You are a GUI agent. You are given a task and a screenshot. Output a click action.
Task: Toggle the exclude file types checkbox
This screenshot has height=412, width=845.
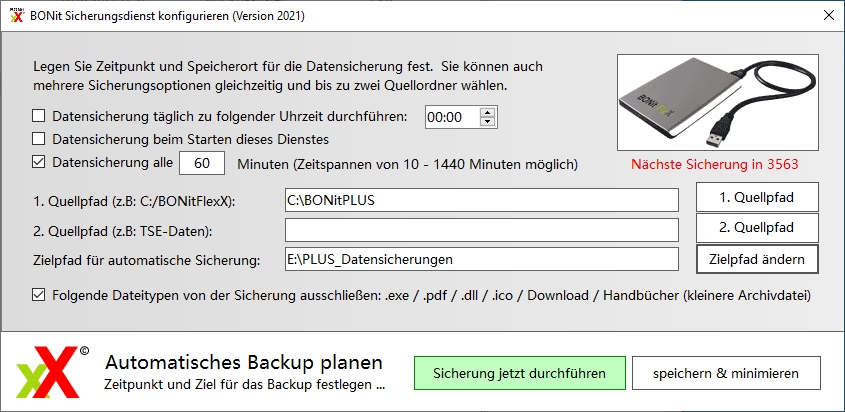point(38,295)
